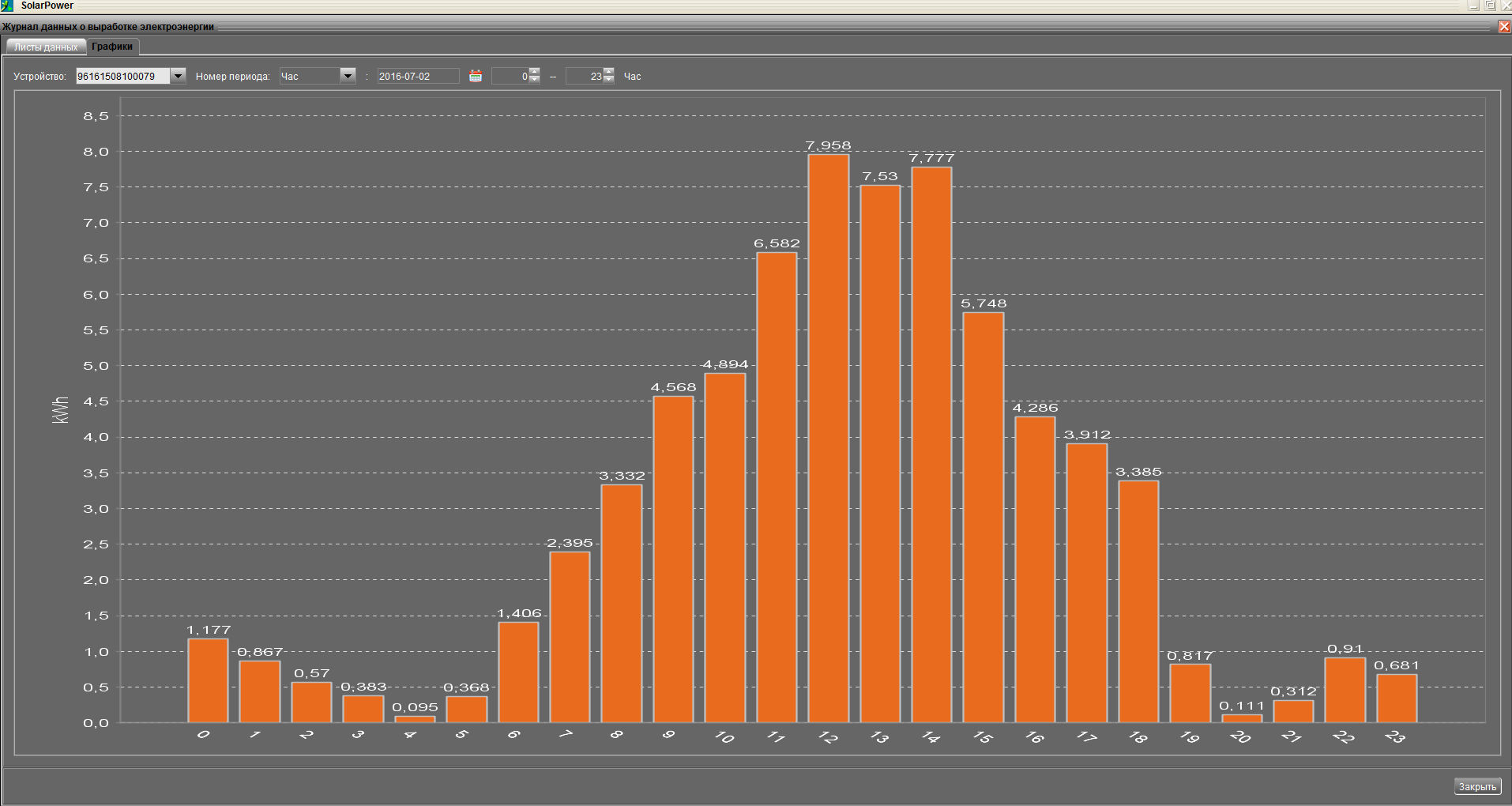The height and width of the screenshot is (806, 1512).
Task: Click the hour 23 bar labeled 0,681
Action: point(1397,699)
